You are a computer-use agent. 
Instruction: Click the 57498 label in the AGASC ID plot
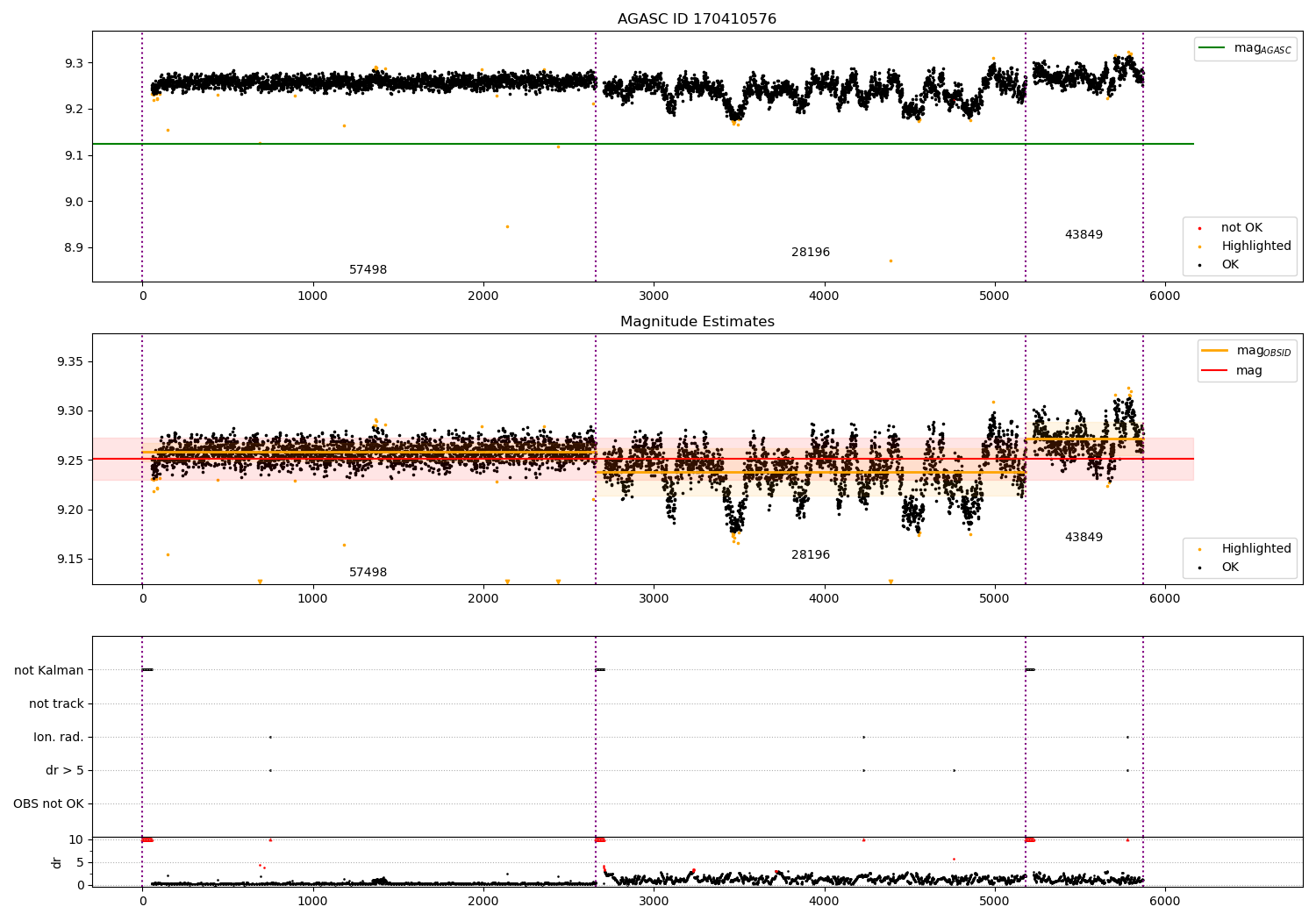pyautogui.click(x=368, y=270)
